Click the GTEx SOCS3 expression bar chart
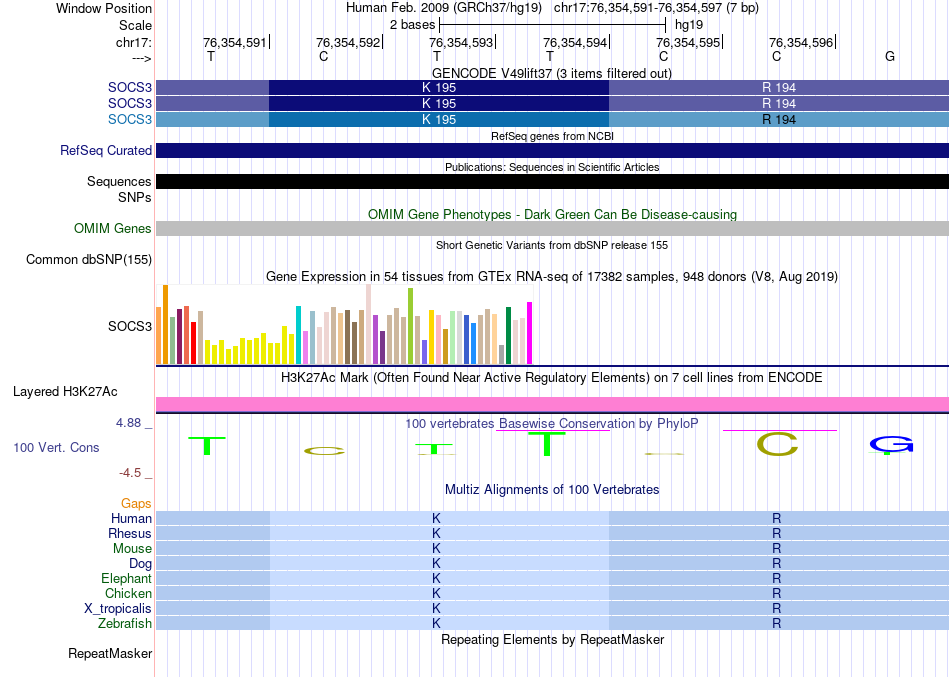 [344, 324]
